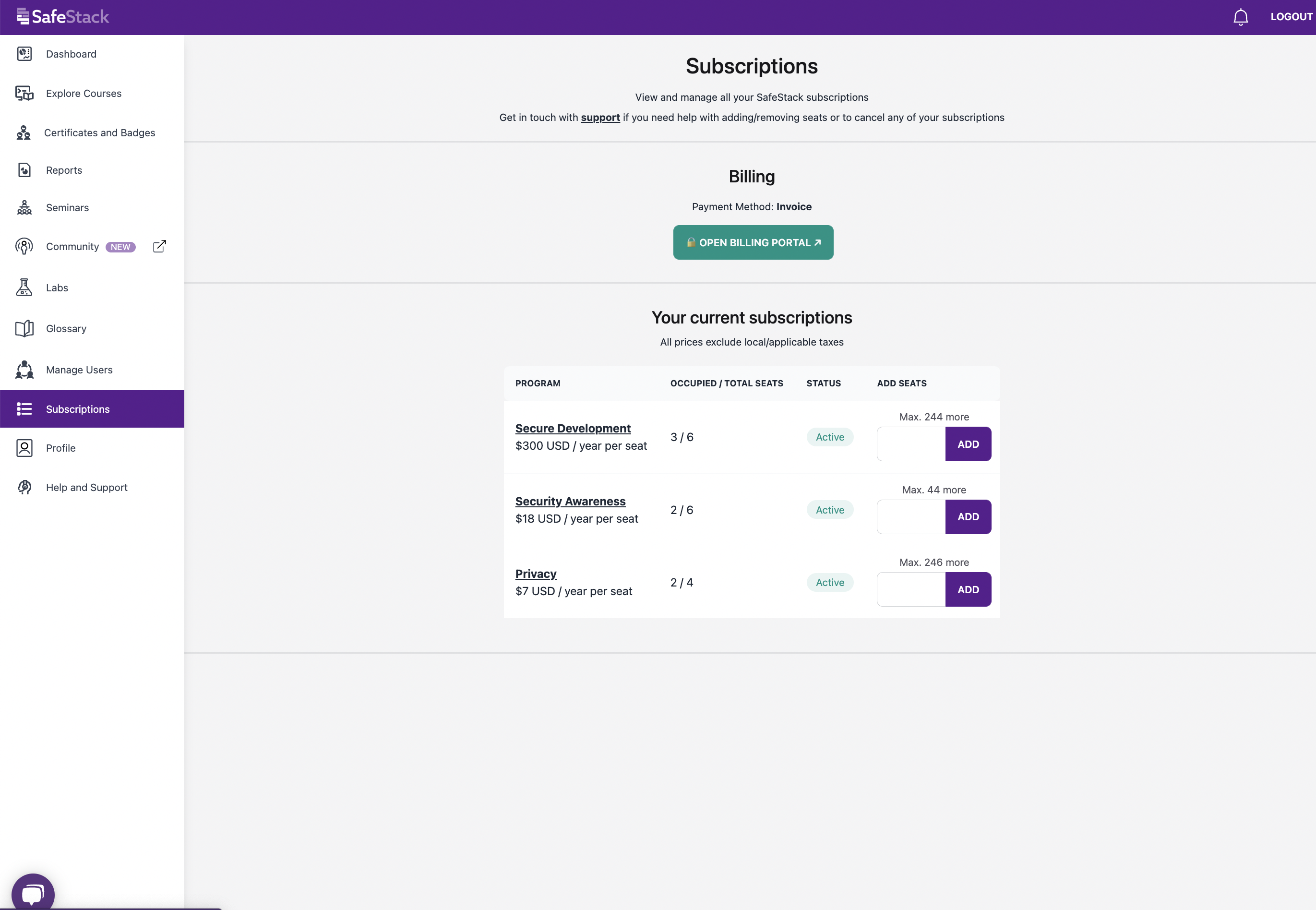This screenshot has width=1316, height=910.
Task: Open the Security Awareness program link
Action: 570,501
